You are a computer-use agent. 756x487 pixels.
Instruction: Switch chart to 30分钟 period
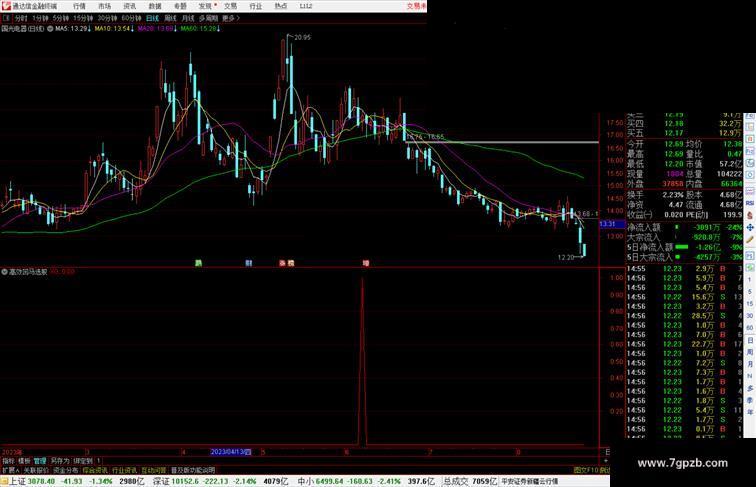tap(107, 18)
